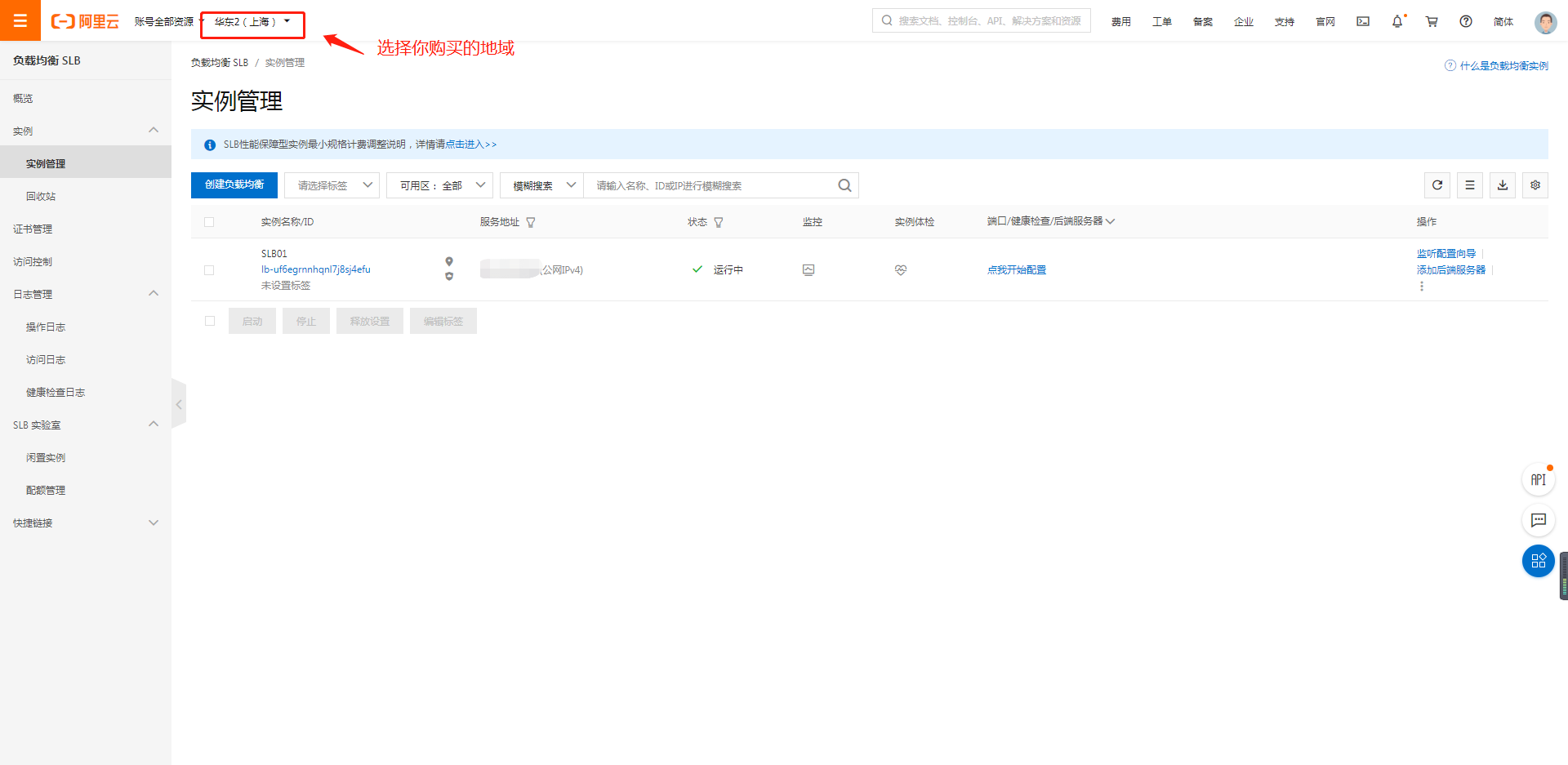1568x765 pixels.
Task: Open table settings gear icon
Action: 1535,185
